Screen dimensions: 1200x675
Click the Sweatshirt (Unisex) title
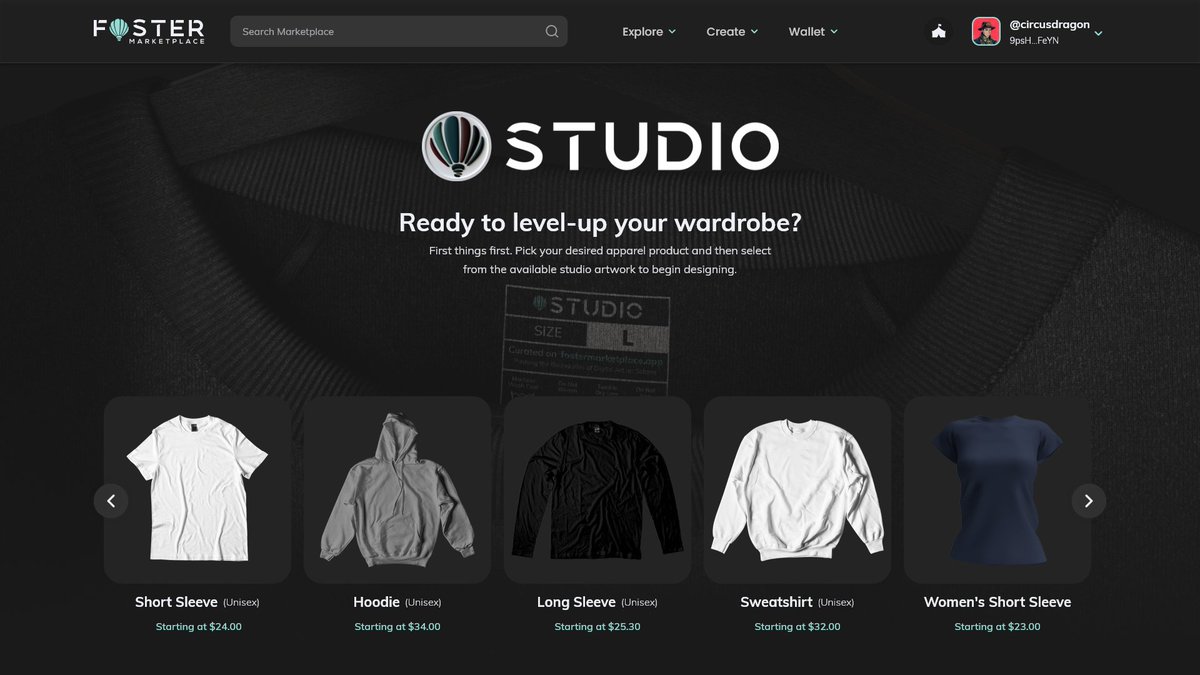797,602
